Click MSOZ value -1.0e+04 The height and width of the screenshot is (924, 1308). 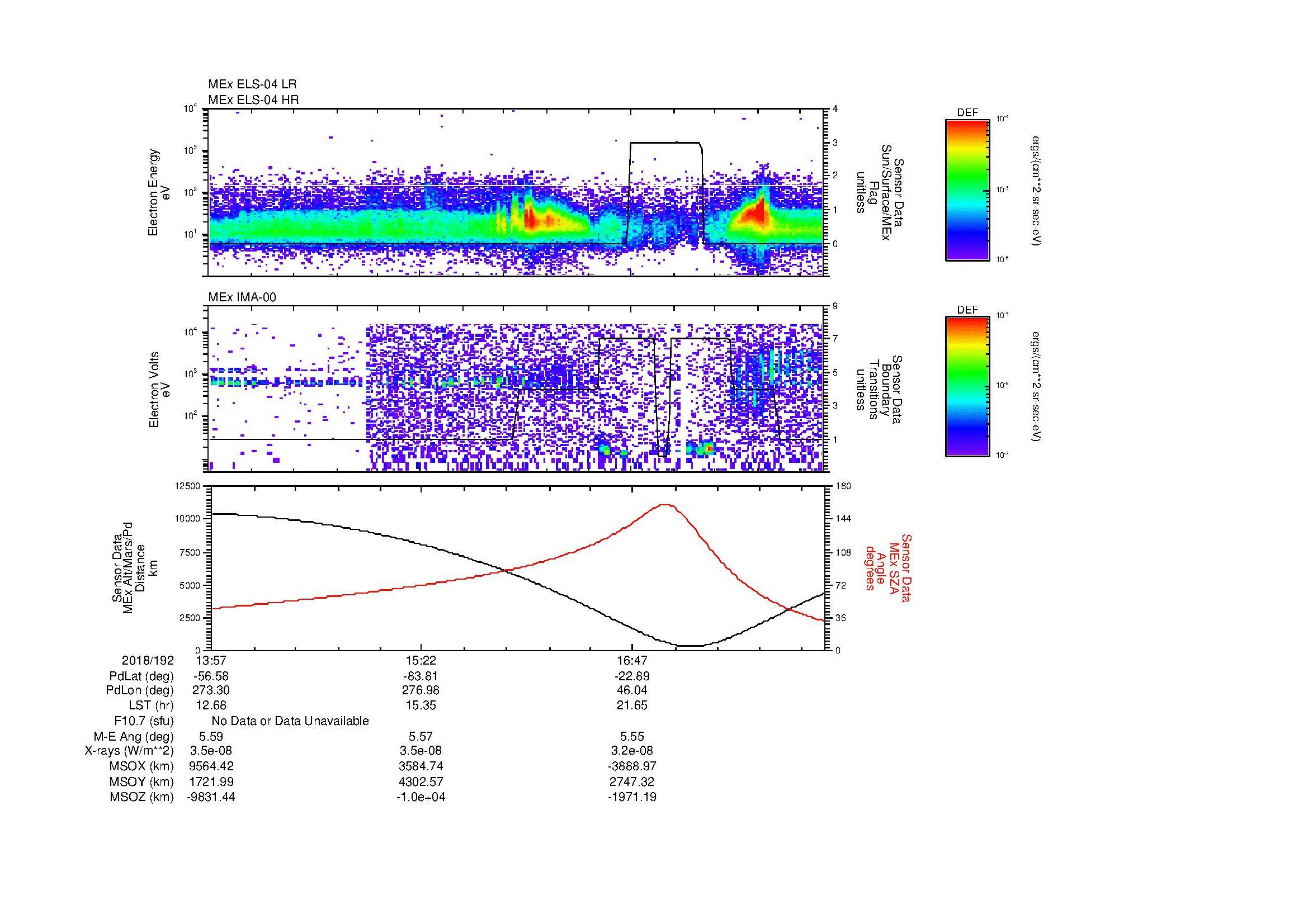coord(421,797)
